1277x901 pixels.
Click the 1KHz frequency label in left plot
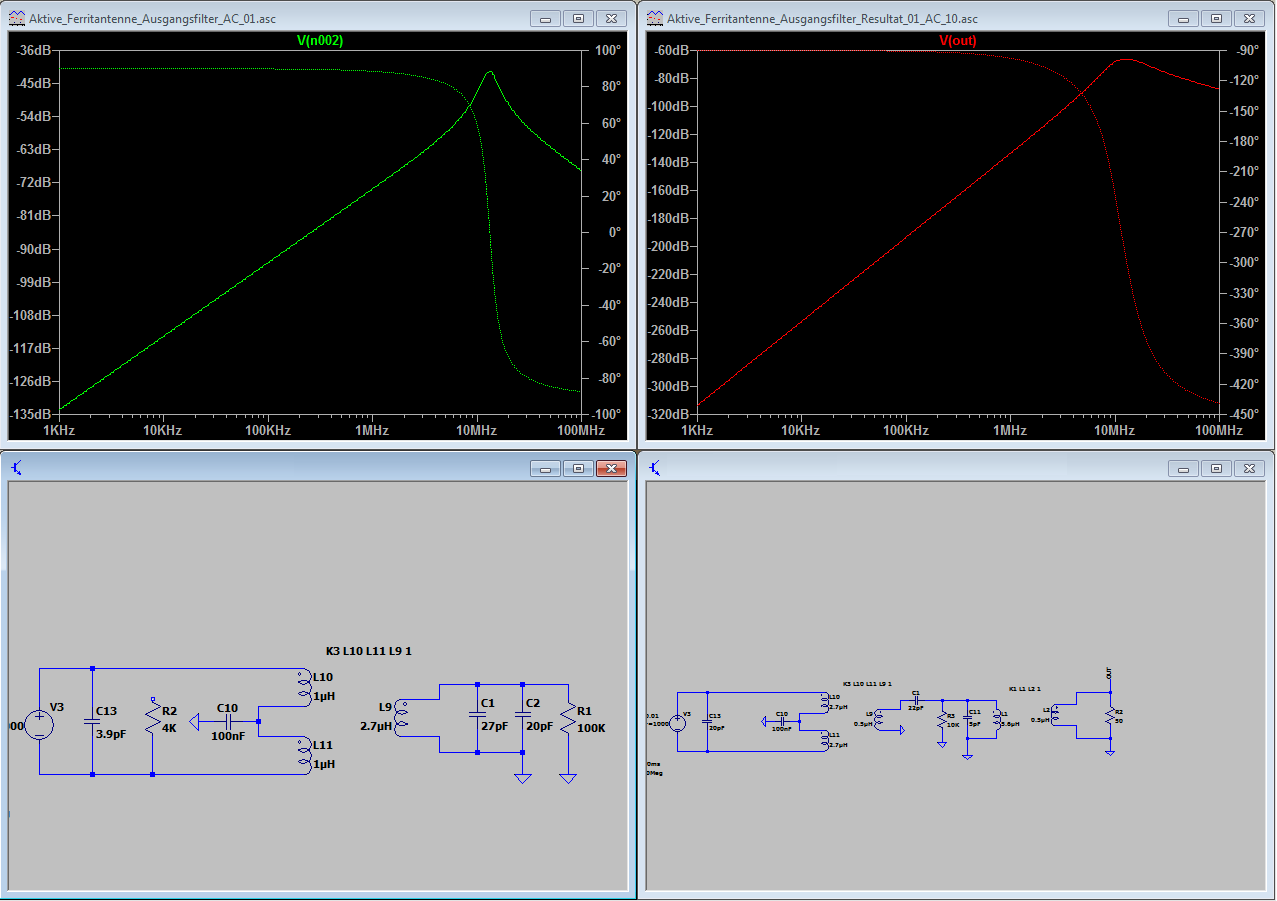point(58,431)
